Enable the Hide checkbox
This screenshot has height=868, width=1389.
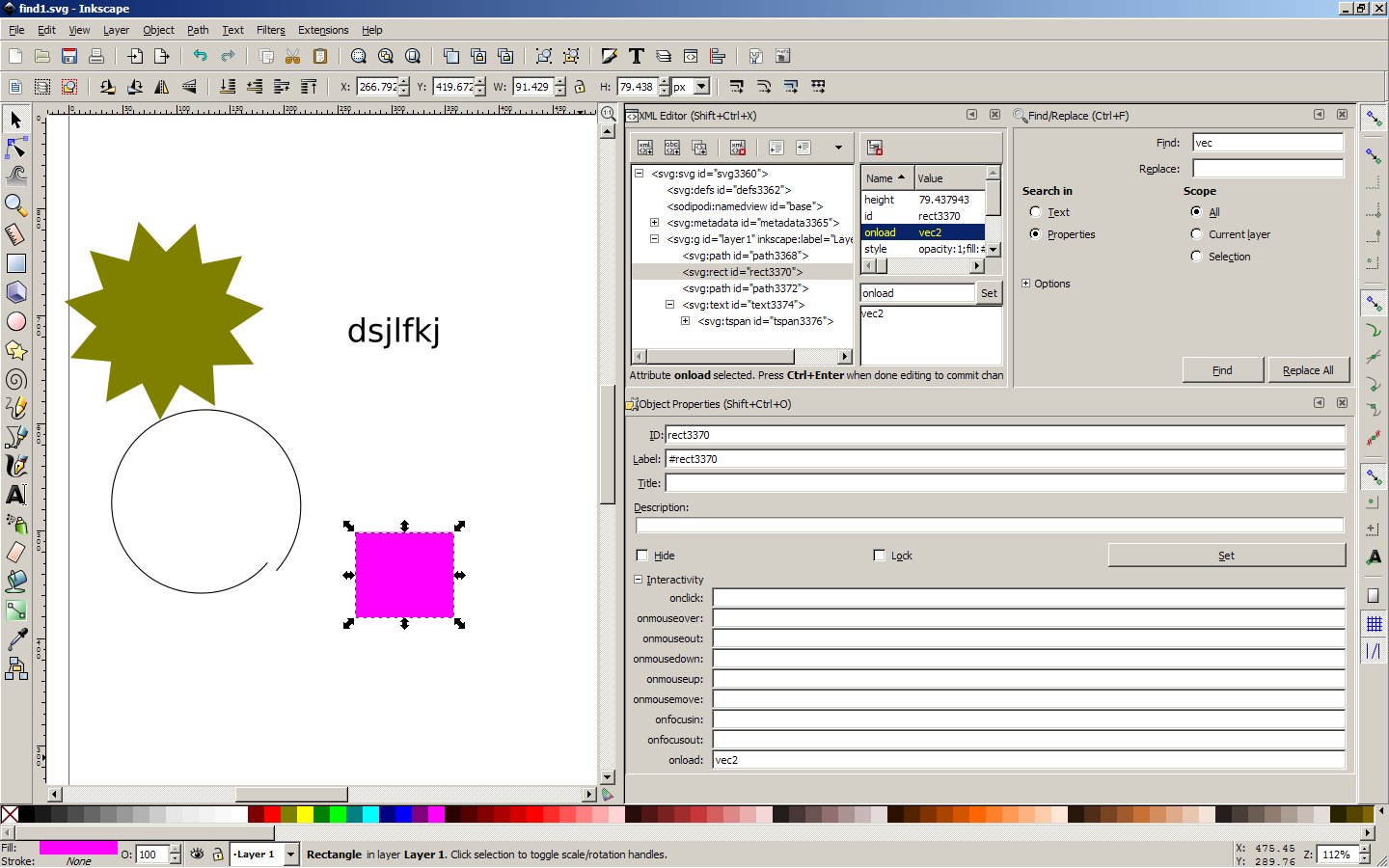[642, 556]
